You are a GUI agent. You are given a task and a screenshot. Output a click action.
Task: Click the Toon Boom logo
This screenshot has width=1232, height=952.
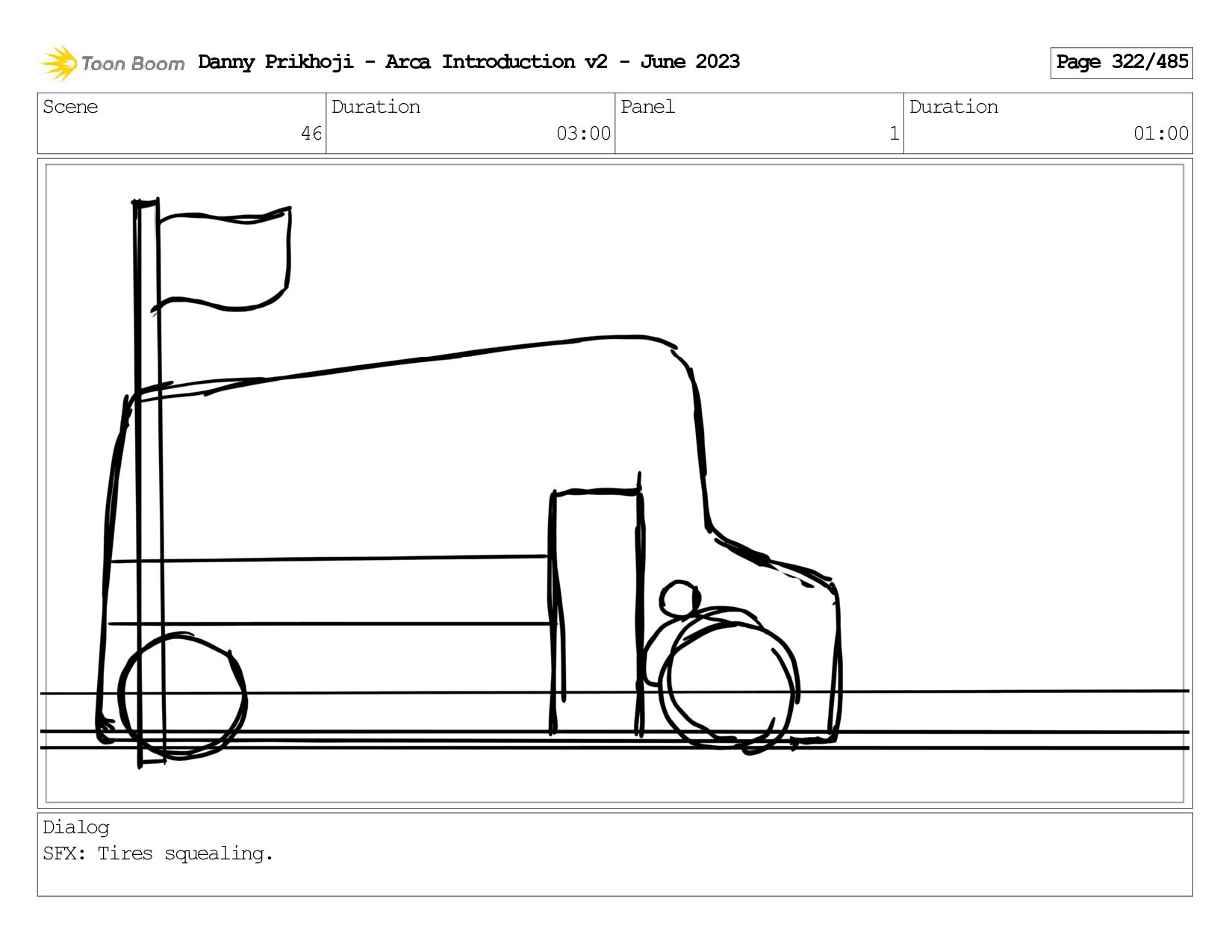(112, 63)
